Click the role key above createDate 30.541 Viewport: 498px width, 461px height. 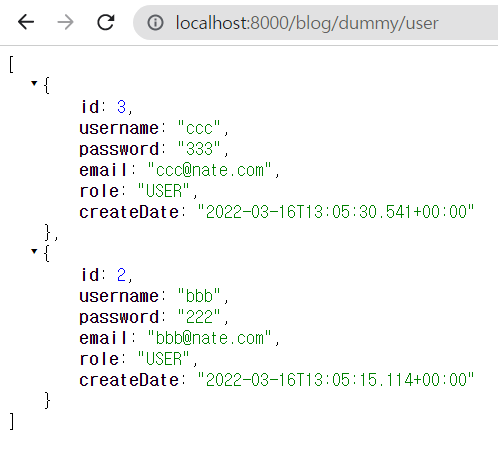99,191
